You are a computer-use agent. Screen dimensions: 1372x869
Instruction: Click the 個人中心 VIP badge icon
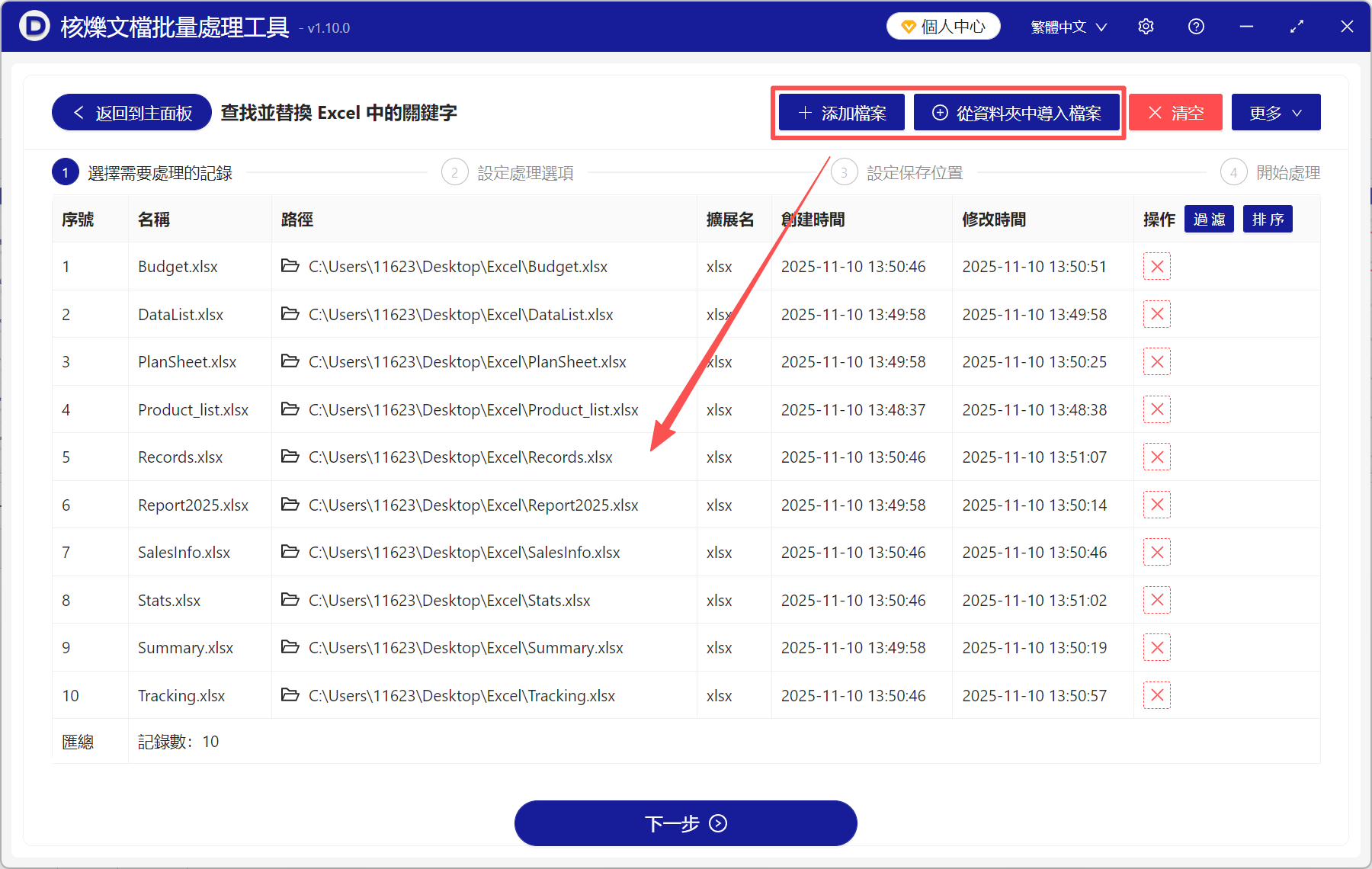coord(908,25)
